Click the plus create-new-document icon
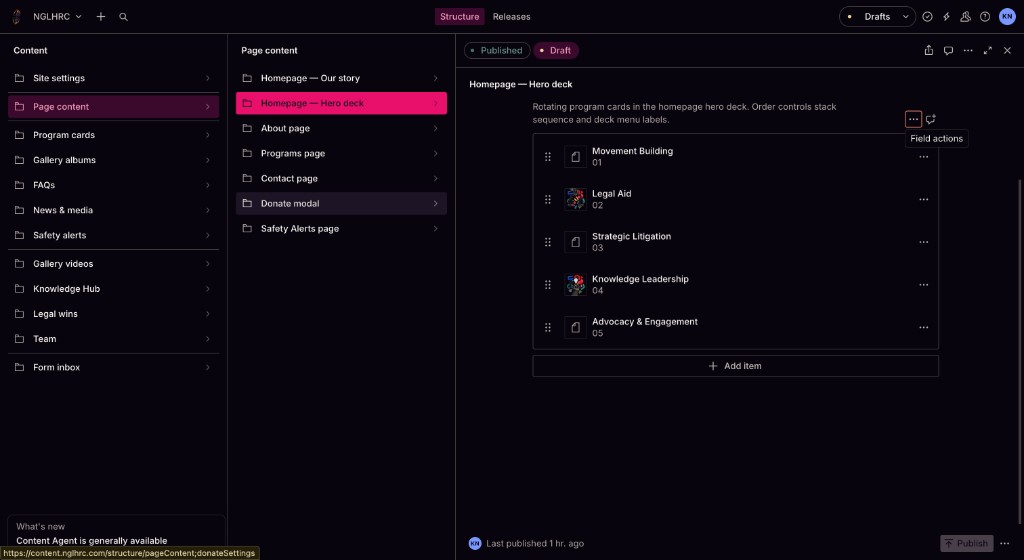 [x=101, y=17]
